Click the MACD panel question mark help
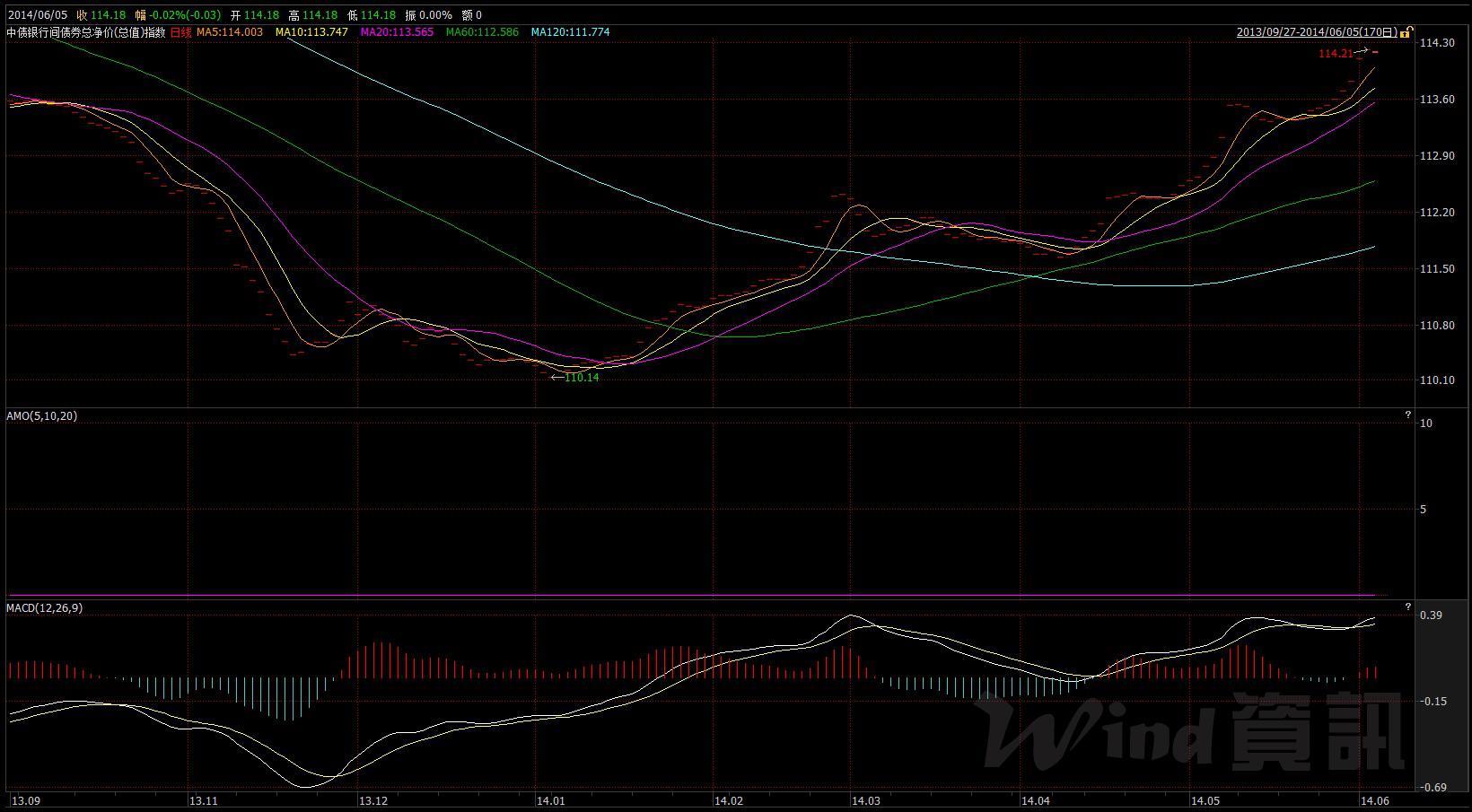This screenshot has height=812, width=1472. (x=1408, y=607)
